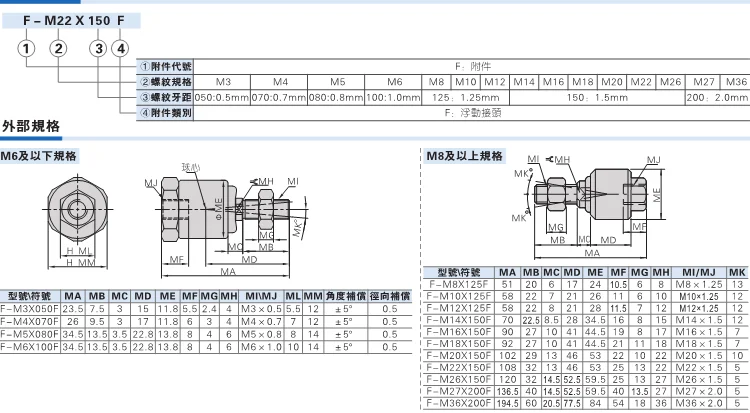Image resolution: width=750 pixels, height=413 pixels.
Task: Select the F-M3X050F row label
Action: pos(30,309)
